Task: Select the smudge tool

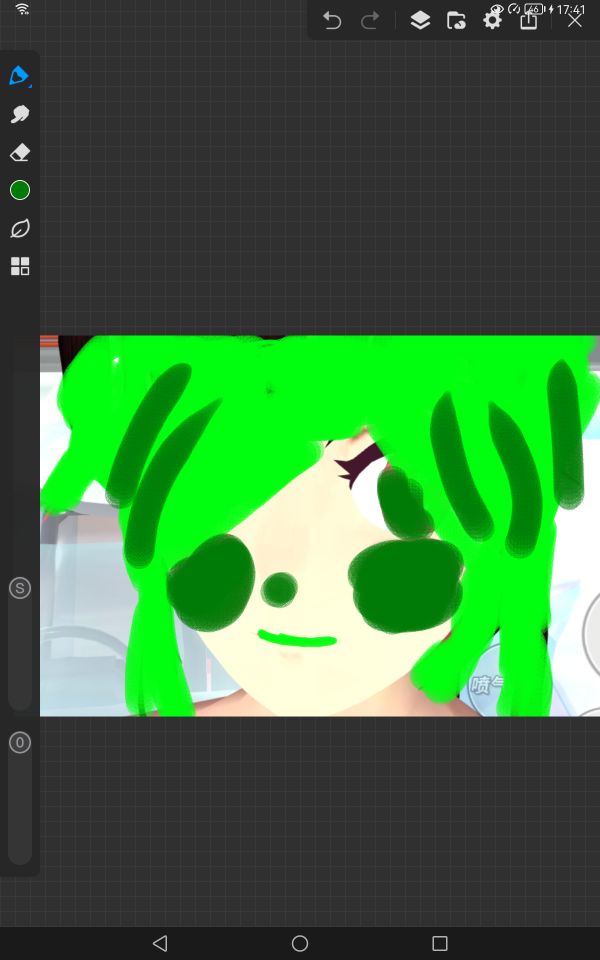Action: point(20,114)
